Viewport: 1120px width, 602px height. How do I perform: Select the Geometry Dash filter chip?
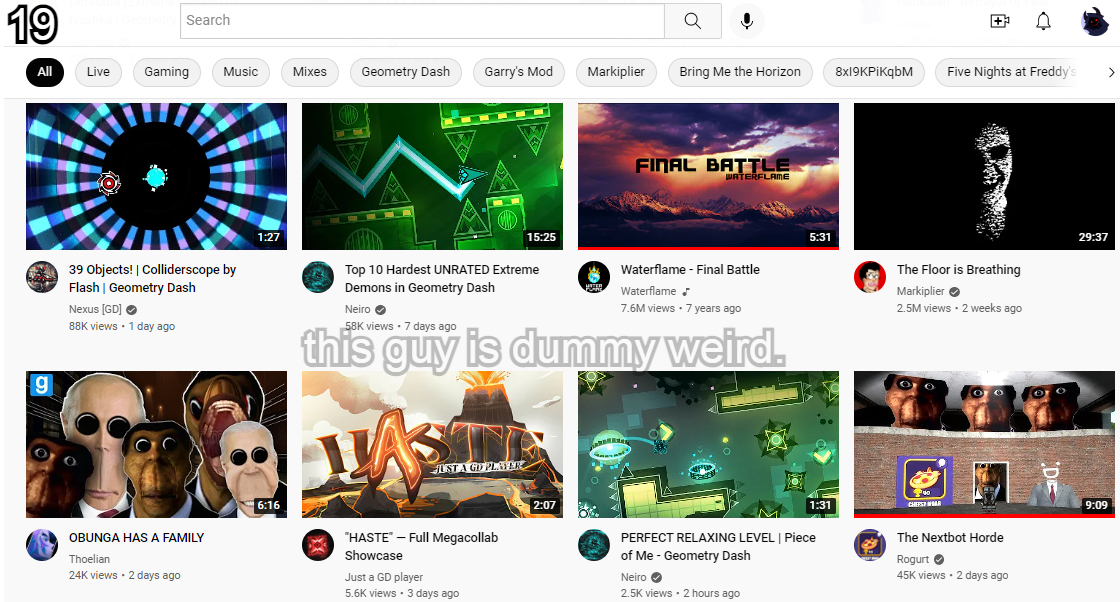[405, 72]
